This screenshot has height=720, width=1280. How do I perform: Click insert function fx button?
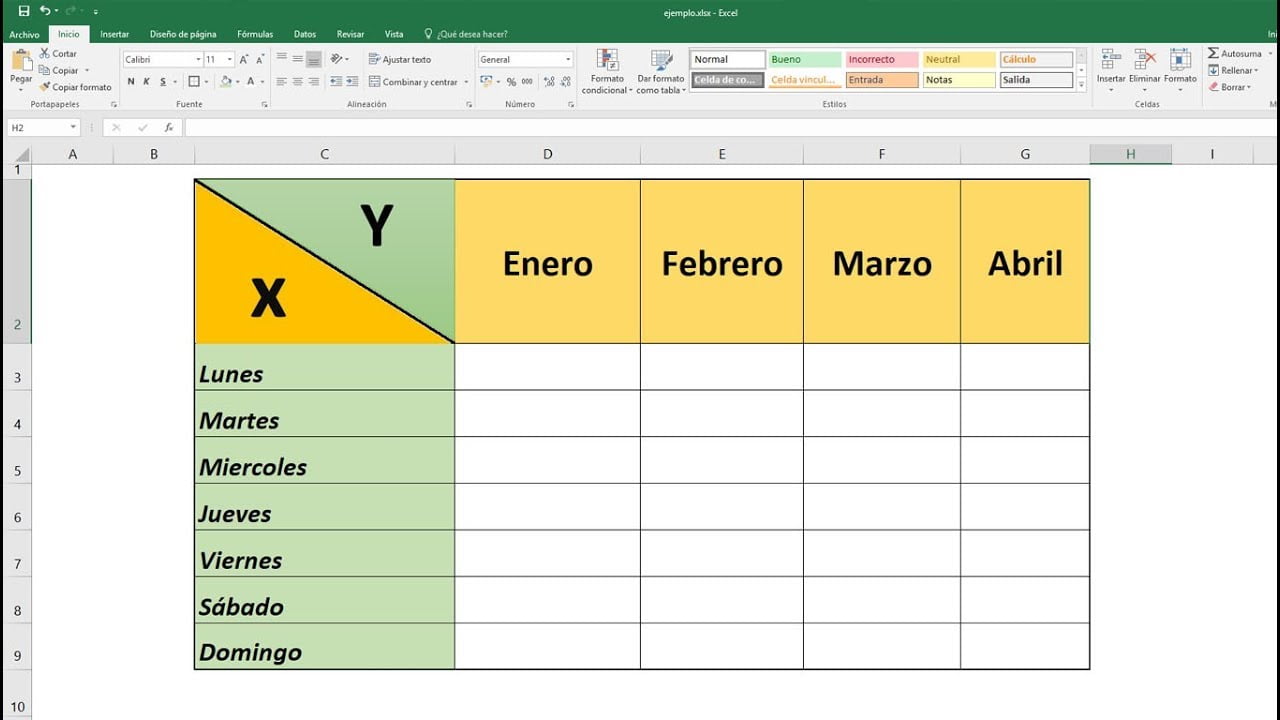pyautogui.click(x=169, y=128)
